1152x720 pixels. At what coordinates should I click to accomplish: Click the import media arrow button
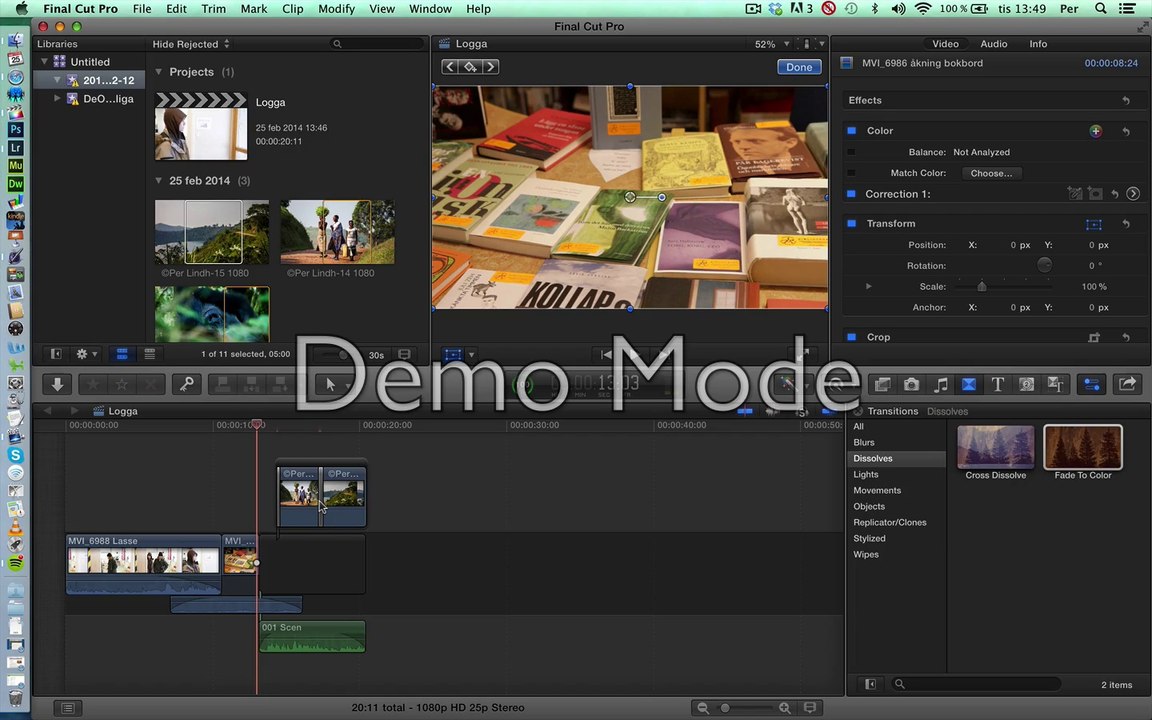tap(57, 384)
